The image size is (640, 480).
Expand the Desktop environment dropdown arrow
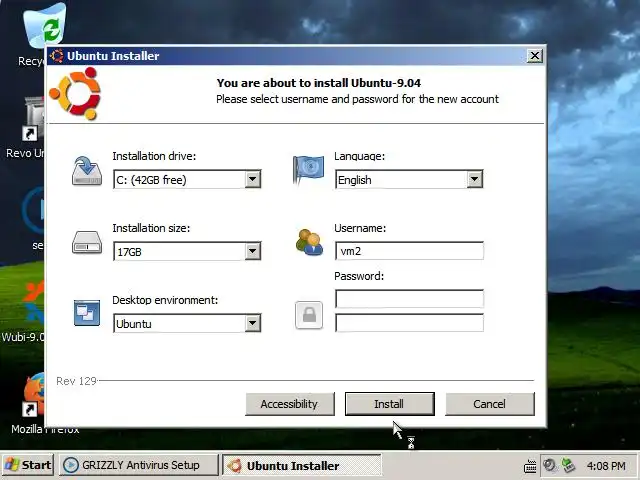point(253,323)
